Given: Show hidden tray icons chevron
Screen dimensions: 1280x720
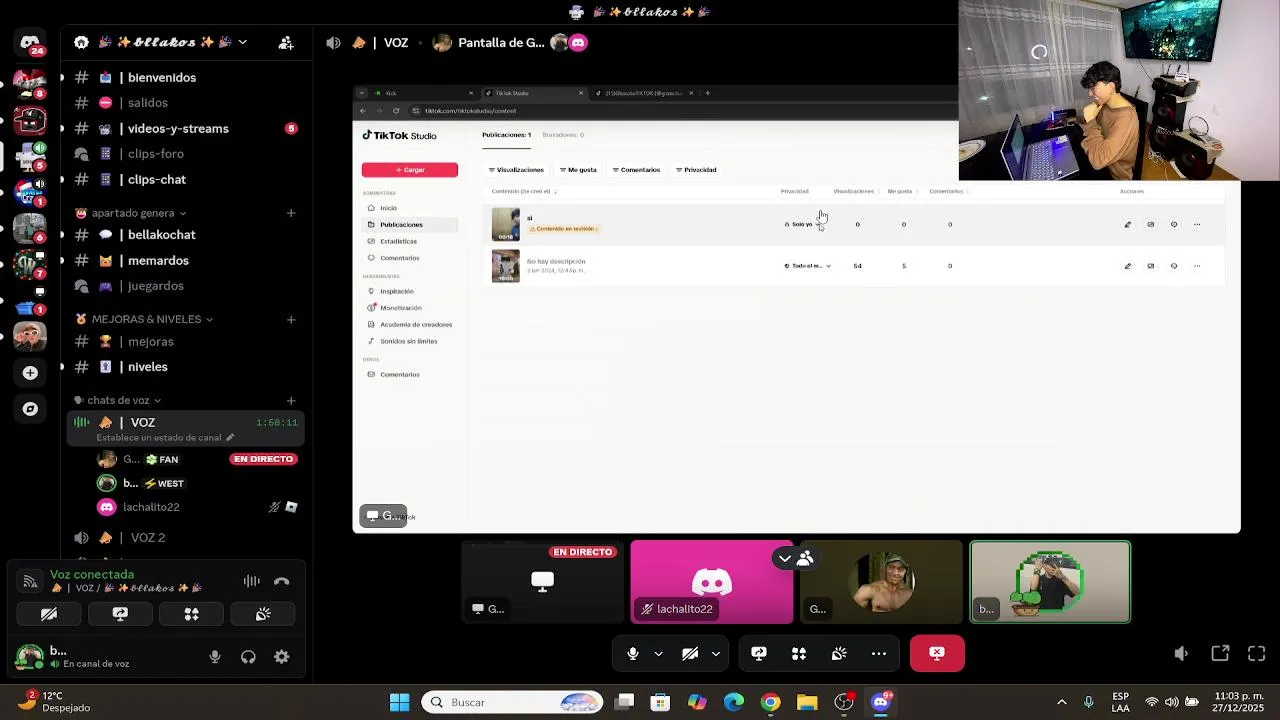Looking at the screenshot, I should 1062,702.
